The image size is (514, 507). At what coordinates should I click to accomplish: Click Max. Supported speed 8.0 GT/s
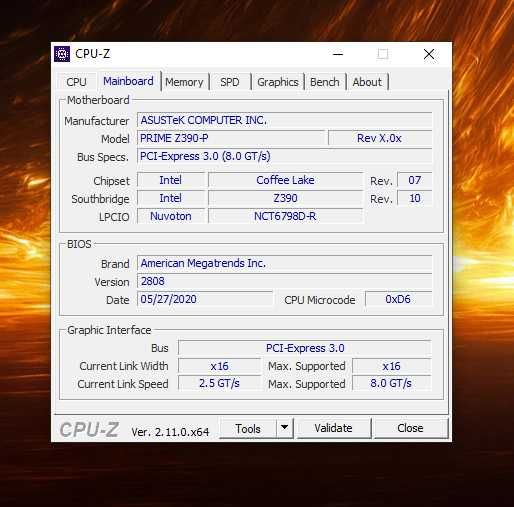click(392, 383)
